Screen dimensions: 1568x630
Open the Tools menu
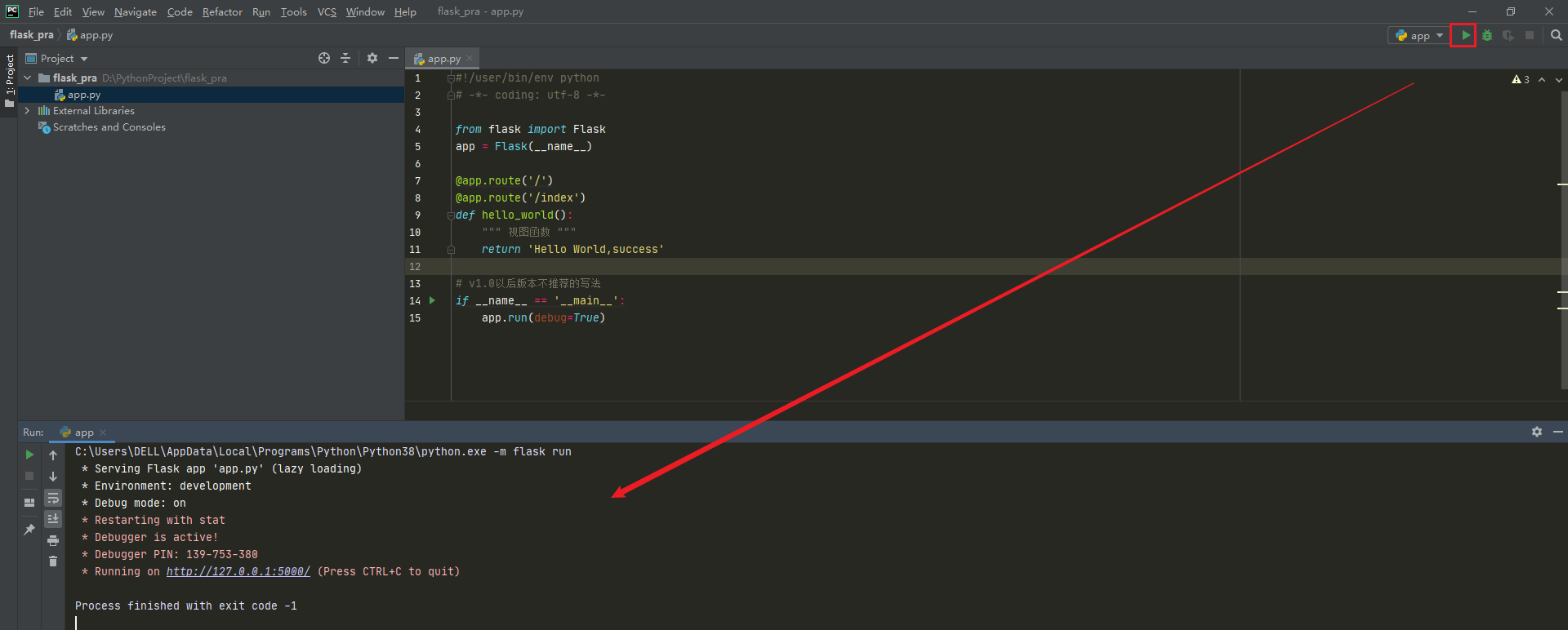[294, 11]
